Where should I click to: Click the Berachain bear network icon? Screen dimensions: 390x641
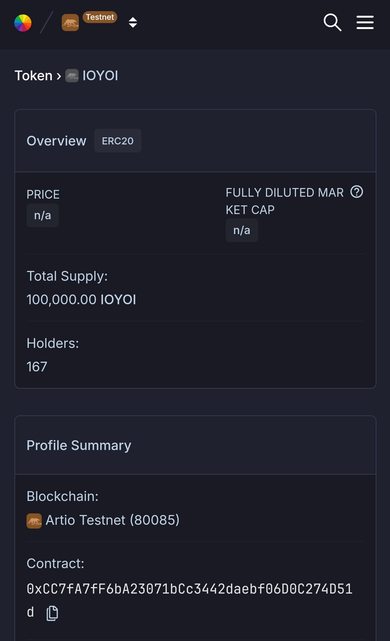(x=70, y=23)
